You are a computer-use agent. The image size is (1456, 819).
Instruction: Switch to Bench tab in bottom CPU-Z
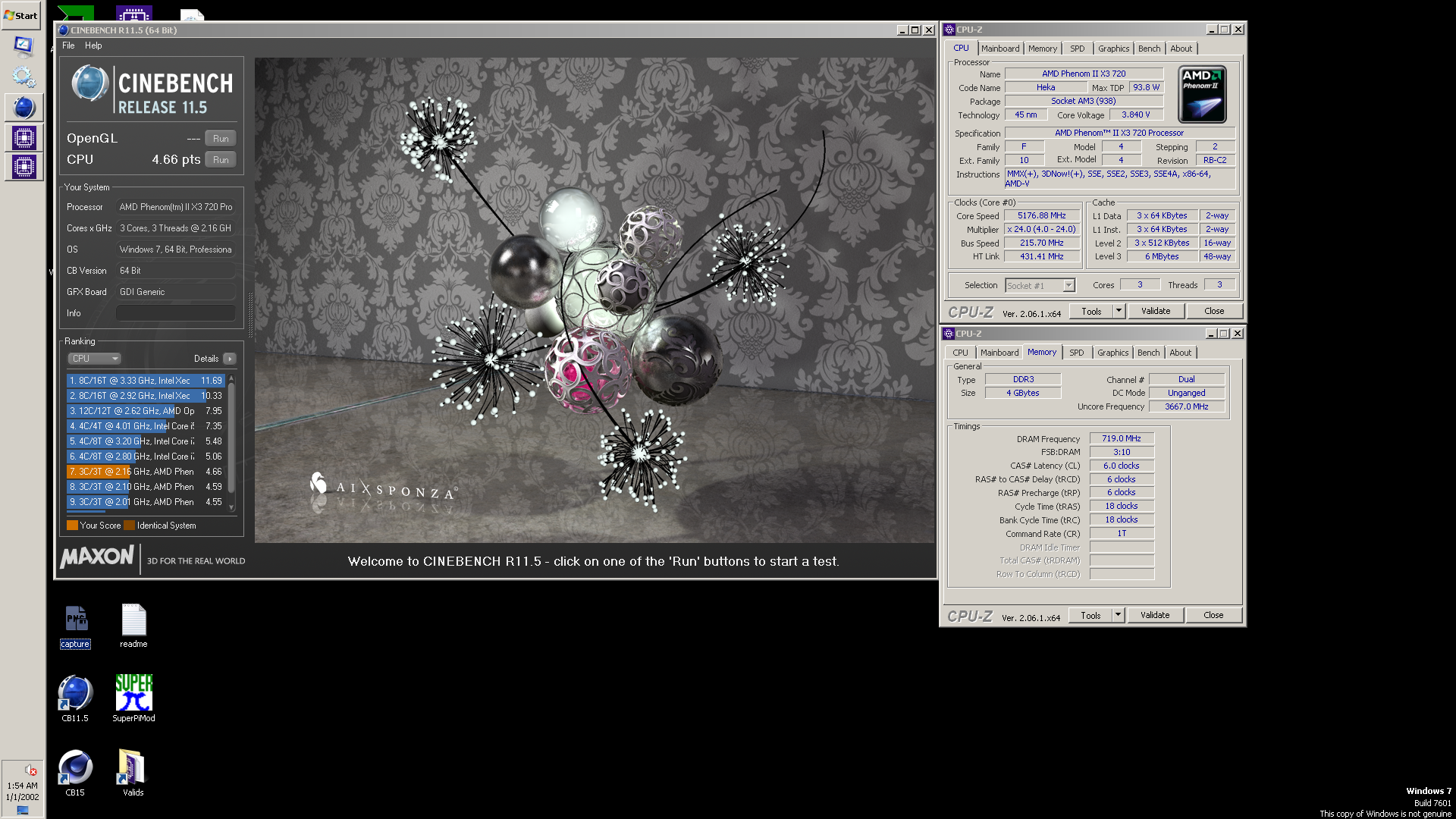(1149, 353)
